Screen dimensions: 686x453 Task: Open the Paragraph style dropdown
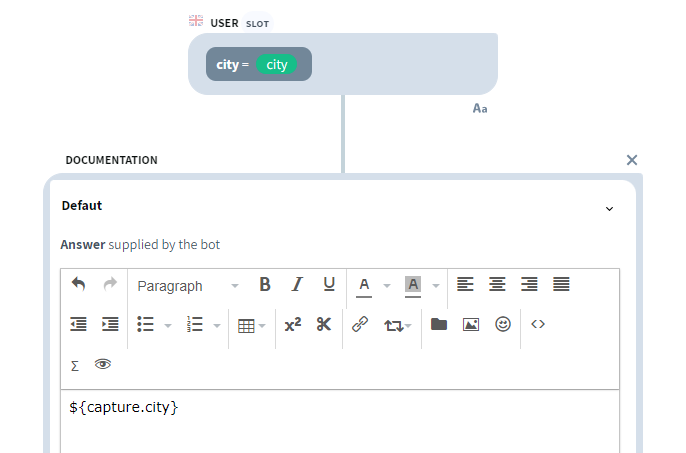coord(188,285)
